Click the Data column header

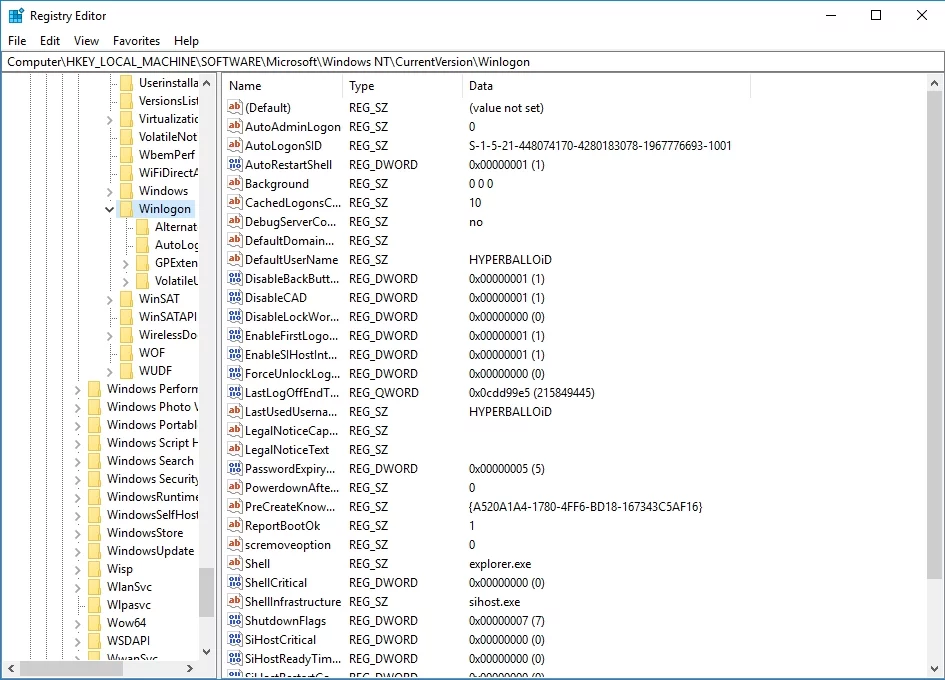(x=605, y=86)
